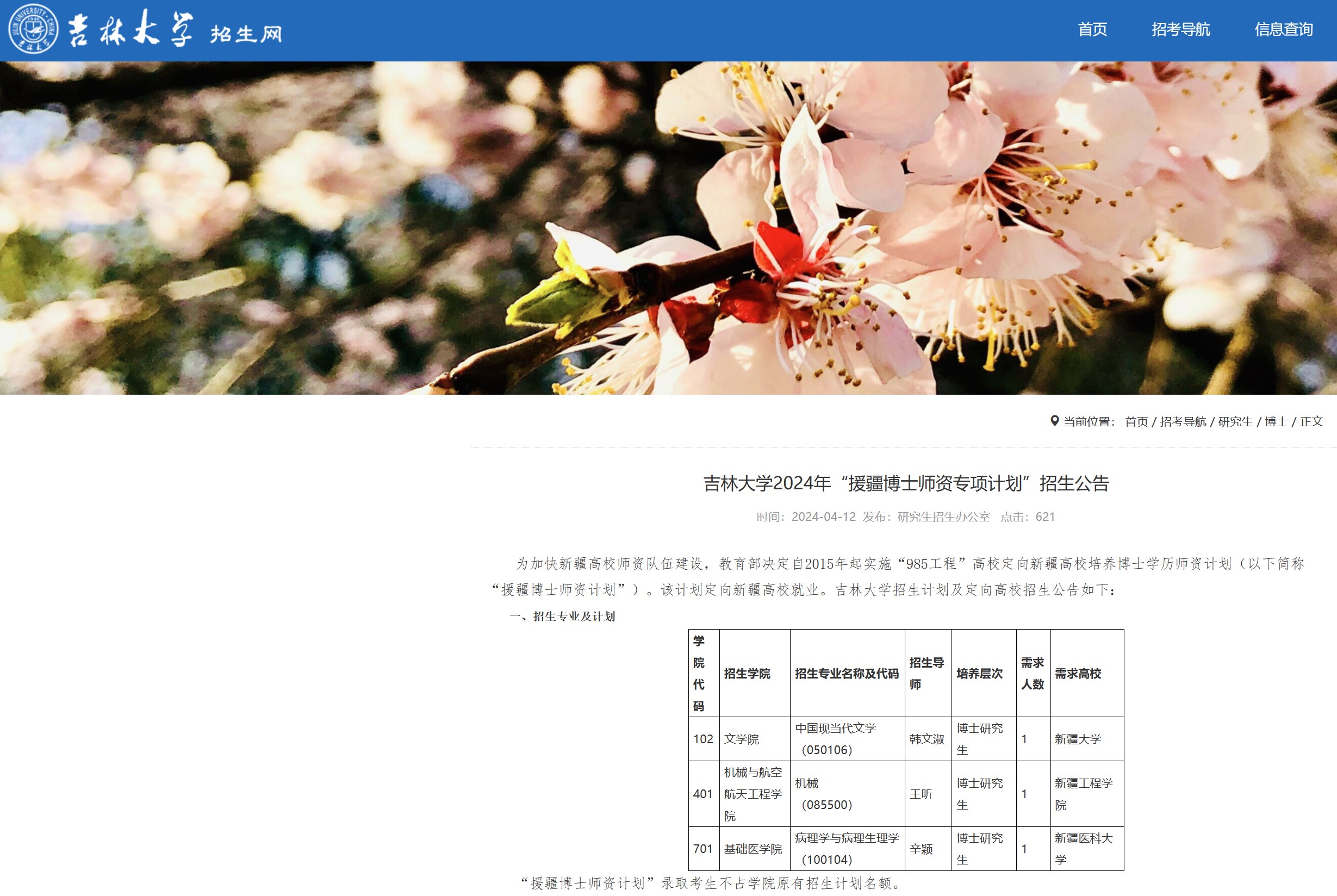Click 正文 at the breadcrumb end
The width and height of the screenshot is (1337, 896).
tap(1311, 422)
